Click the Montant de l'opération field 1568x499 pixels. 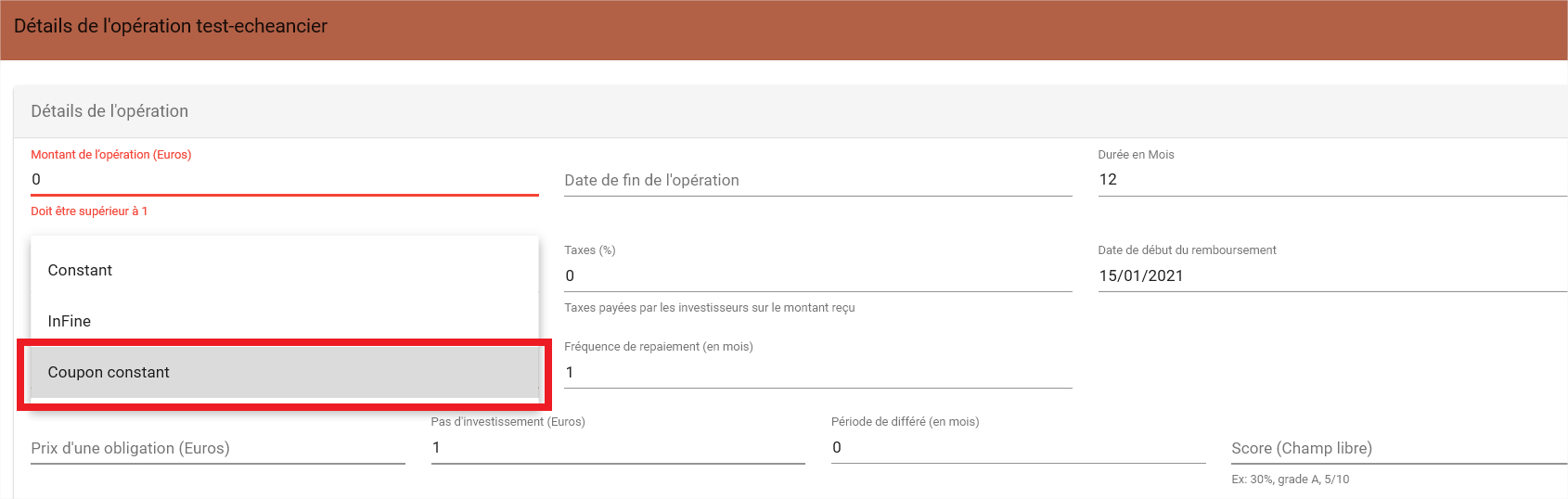285,179
